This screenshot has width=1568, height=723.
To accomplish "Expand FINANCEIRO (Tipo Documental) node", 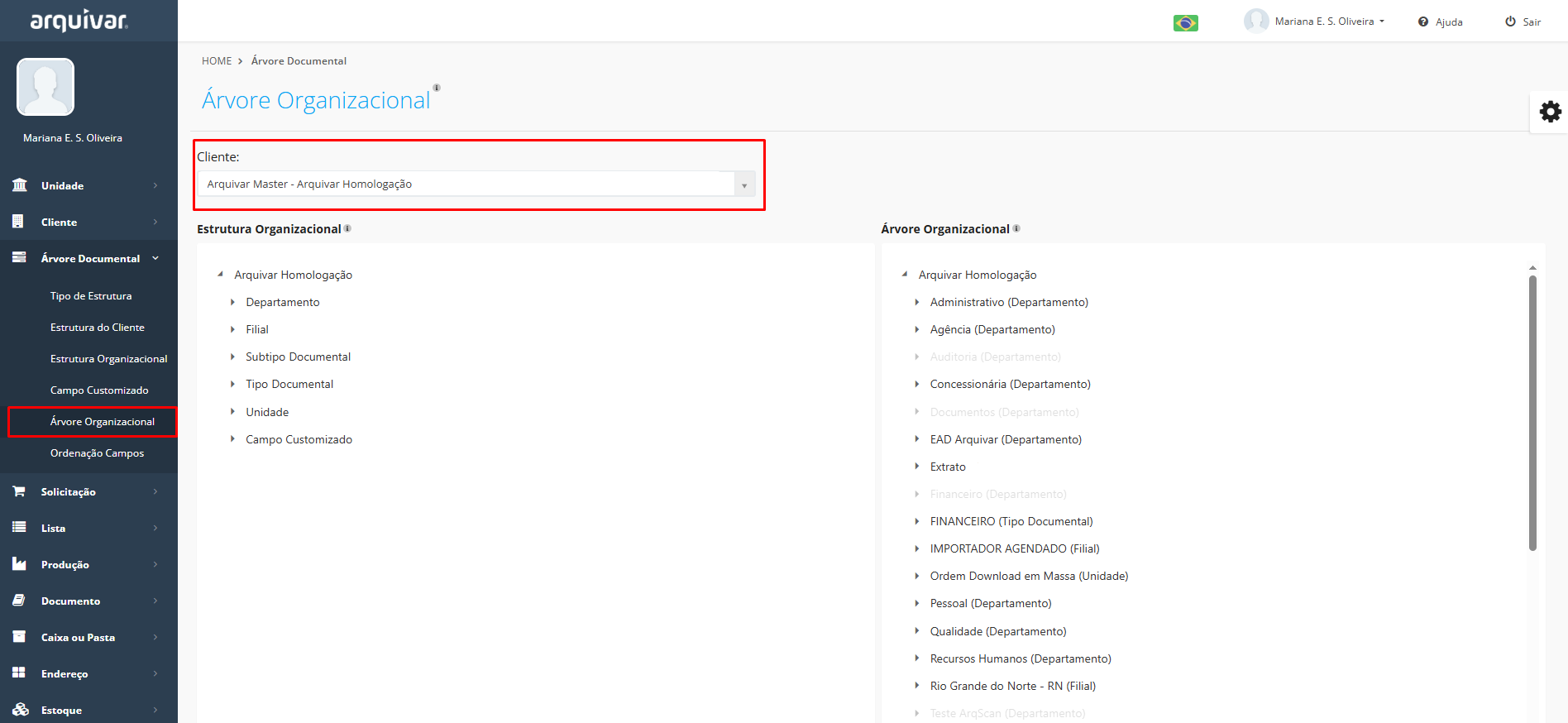I will 917,521.
